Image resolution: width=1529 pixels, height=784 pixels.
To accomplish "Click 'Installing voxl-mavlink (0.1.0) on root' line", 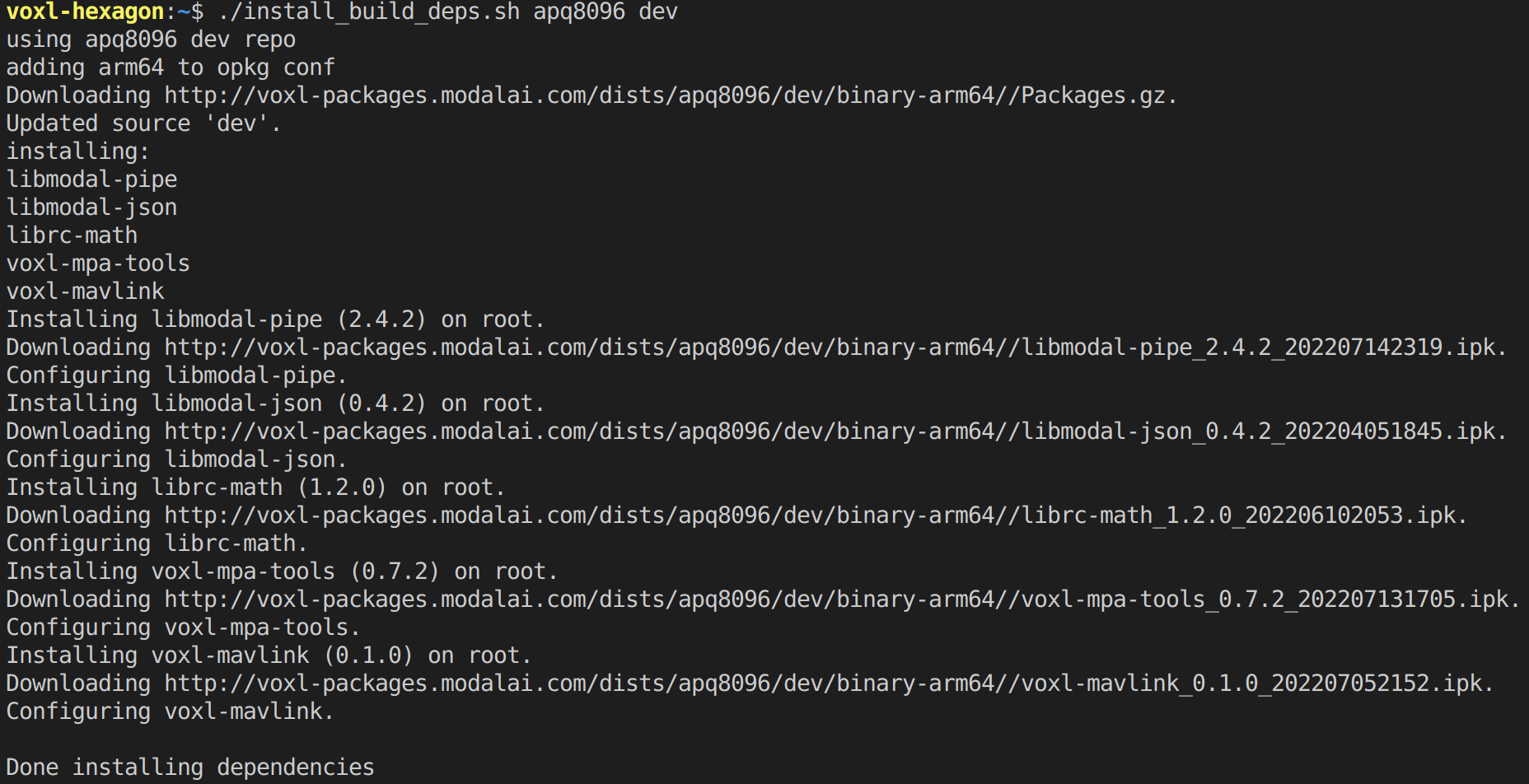I will click(x=269, y=656).
